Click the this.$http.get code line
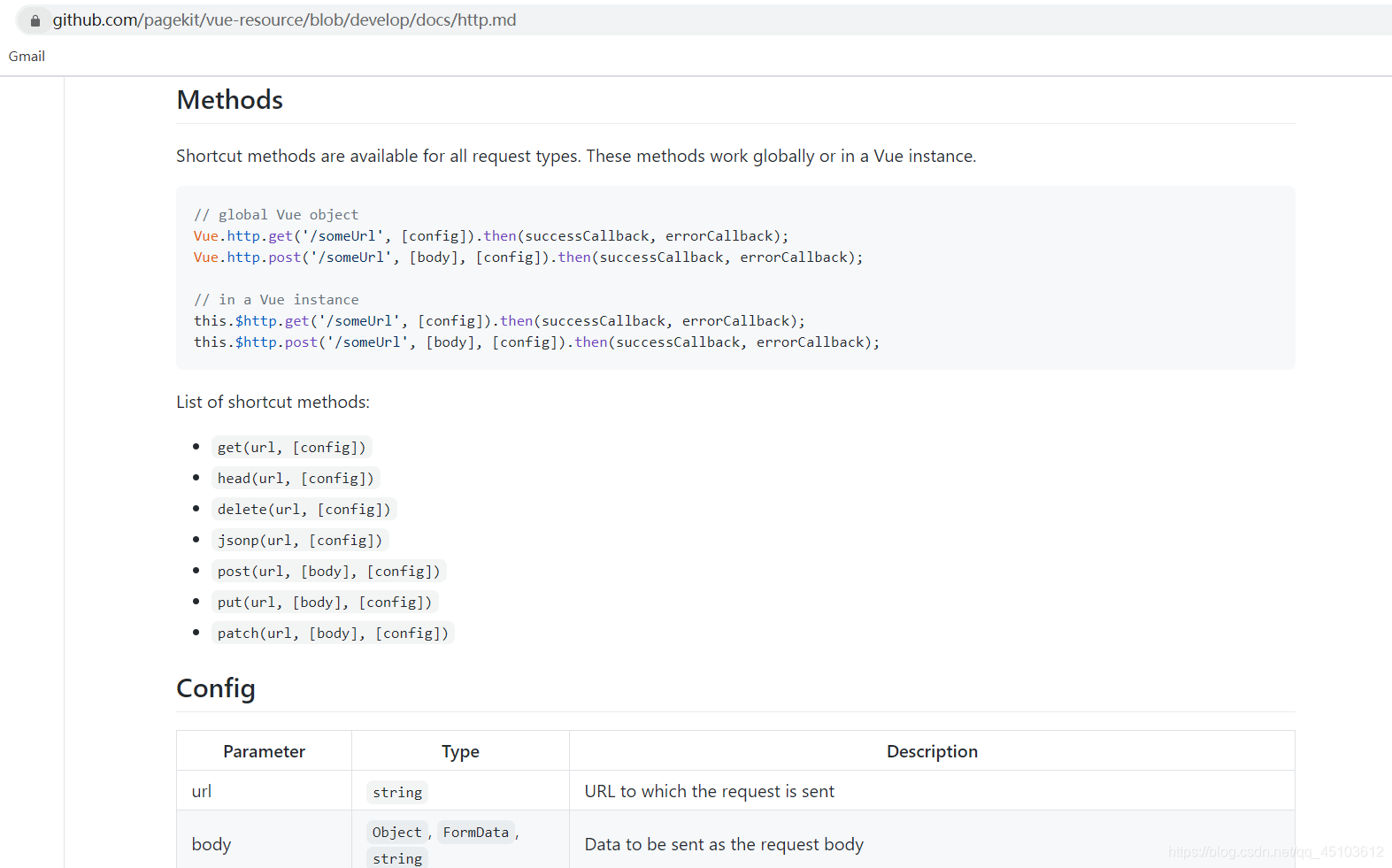The height and width of the screenshot is (868, 1392). [x=499, y=321]
